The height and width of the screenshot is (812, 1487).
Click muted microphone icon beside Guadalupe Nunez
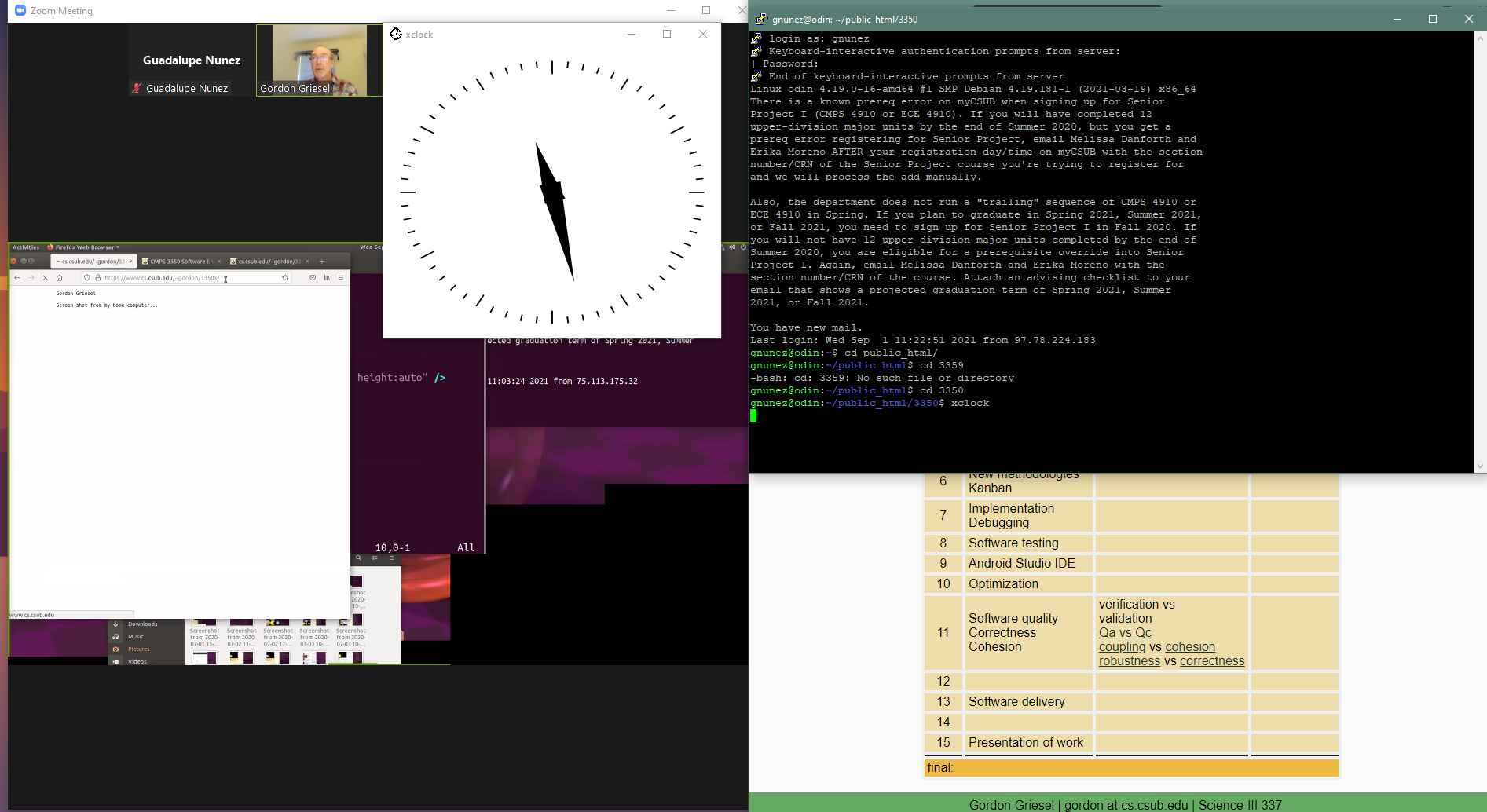[x=137, y=89]
